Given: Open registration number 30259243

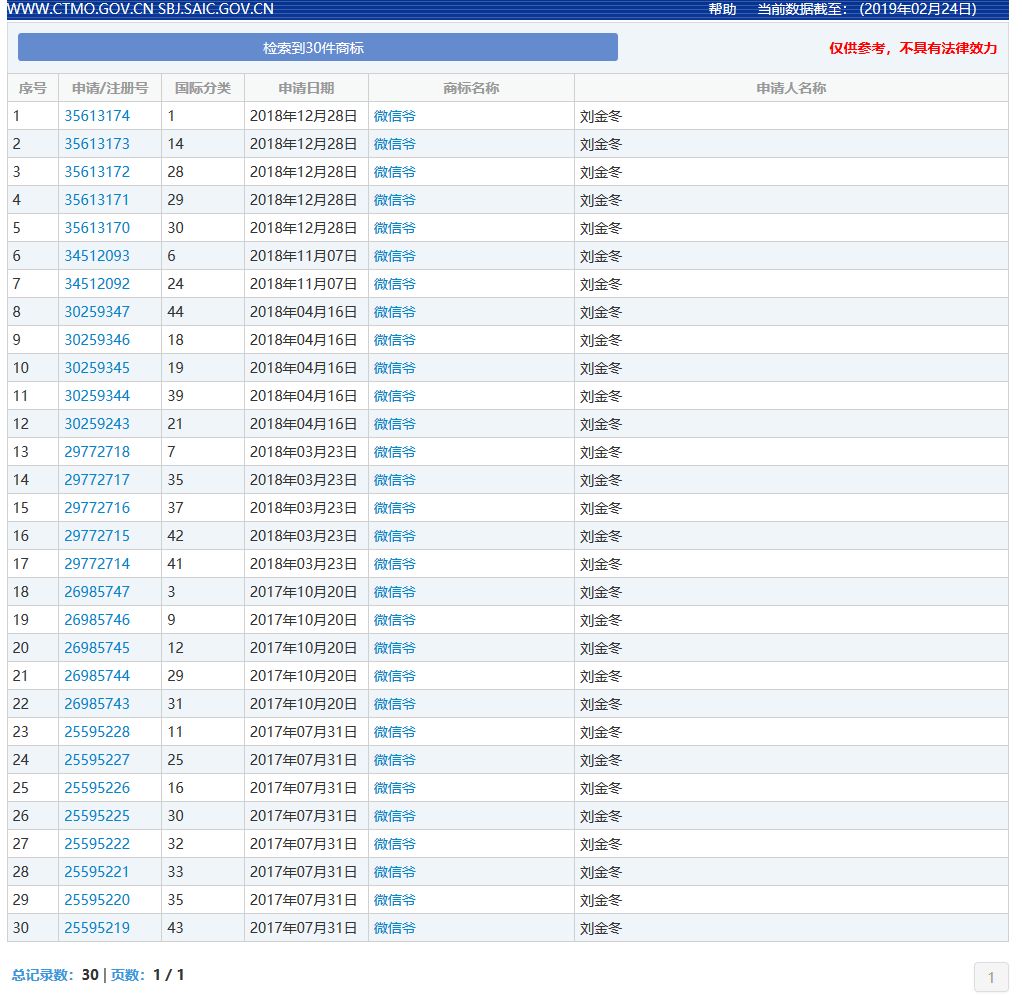Looking at the screenshot, I should [x=97, y=424].
